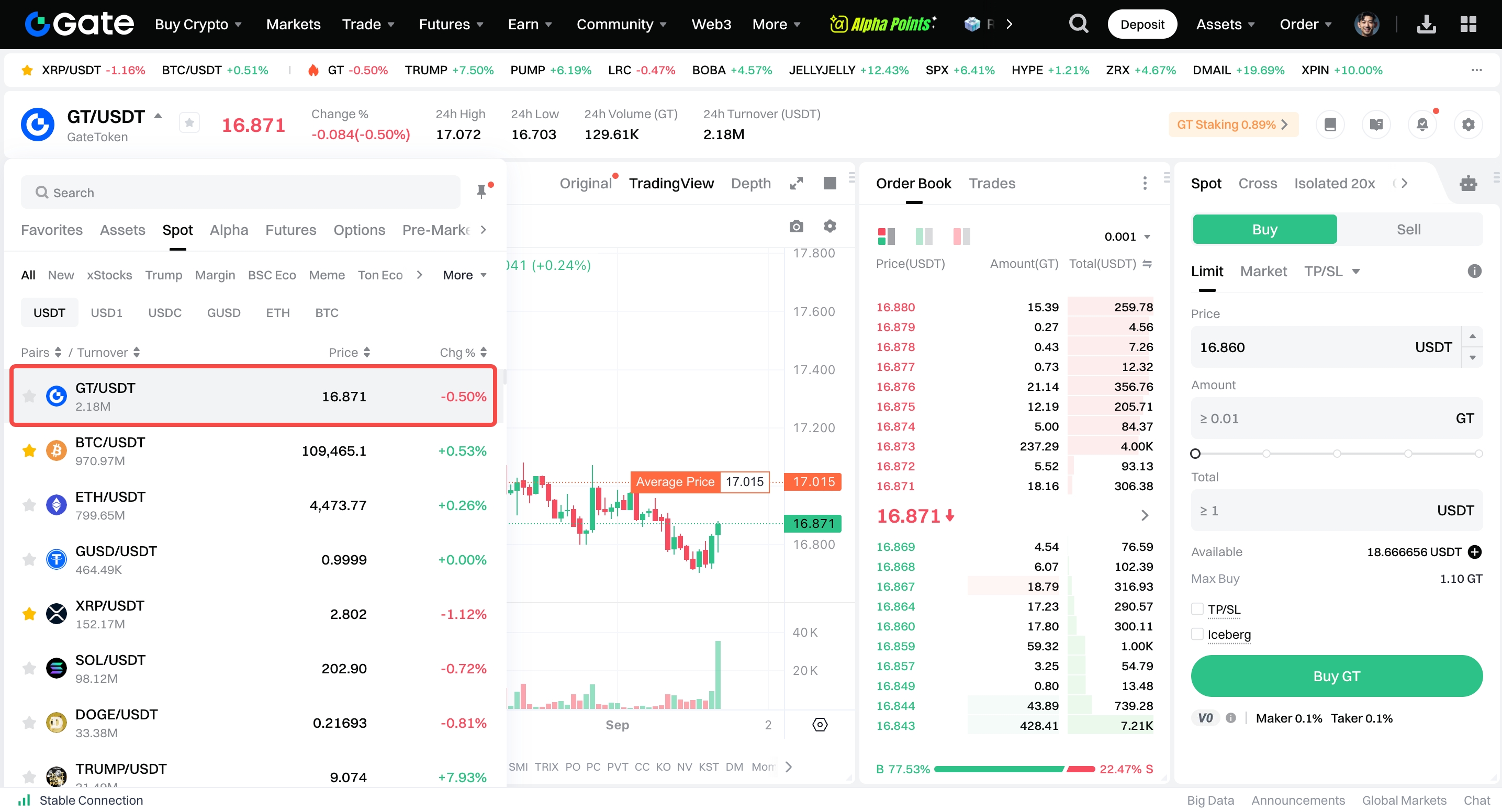
Task: Show sell orders only in order book
Action: [x=961, y=236]
